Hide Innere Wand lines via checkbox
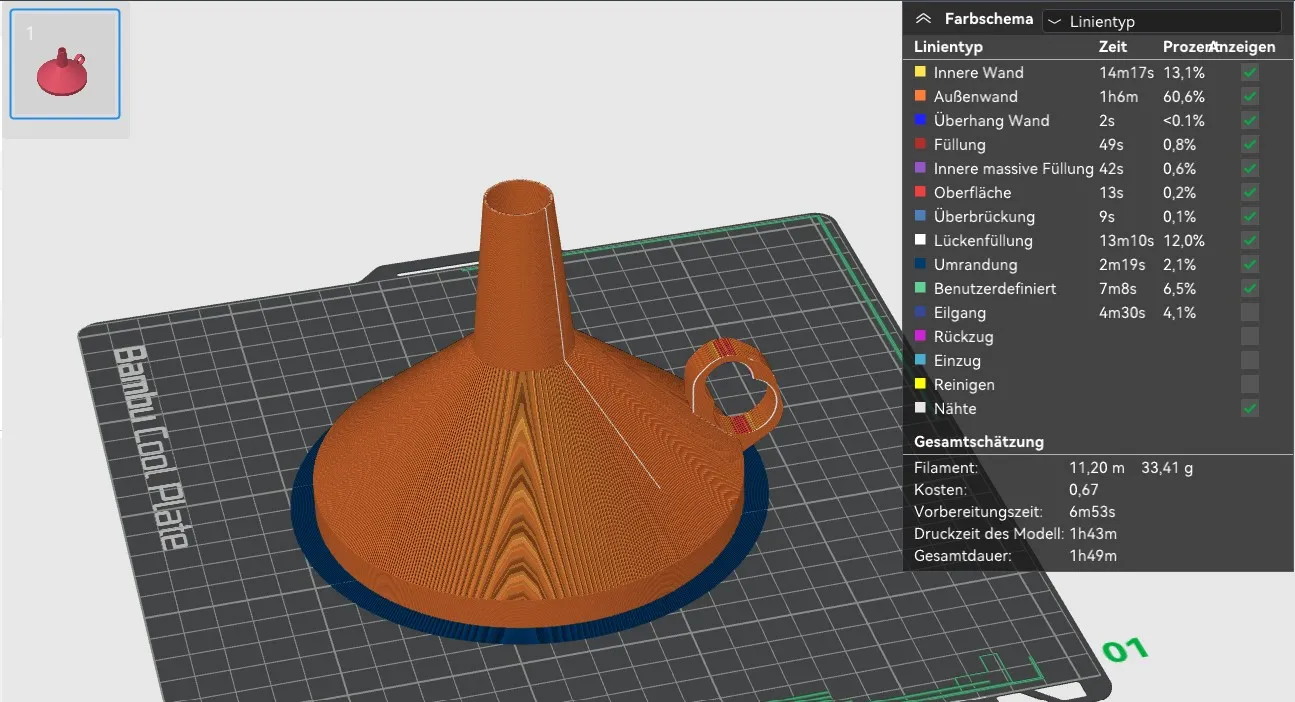This screenshot has height=702, width=1295. (1250, 73)
